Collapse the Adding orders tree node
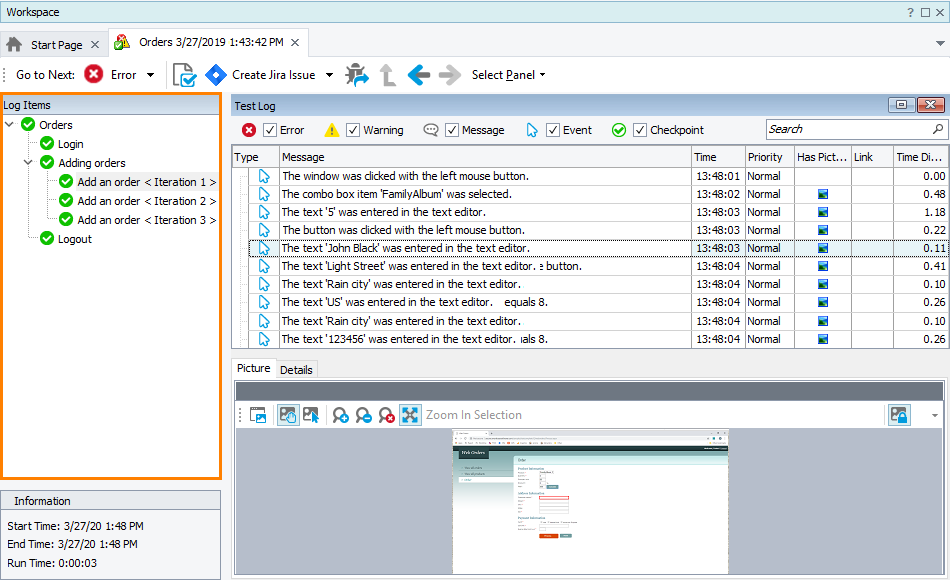Screen dimensions: 950x580 point(29,163)
